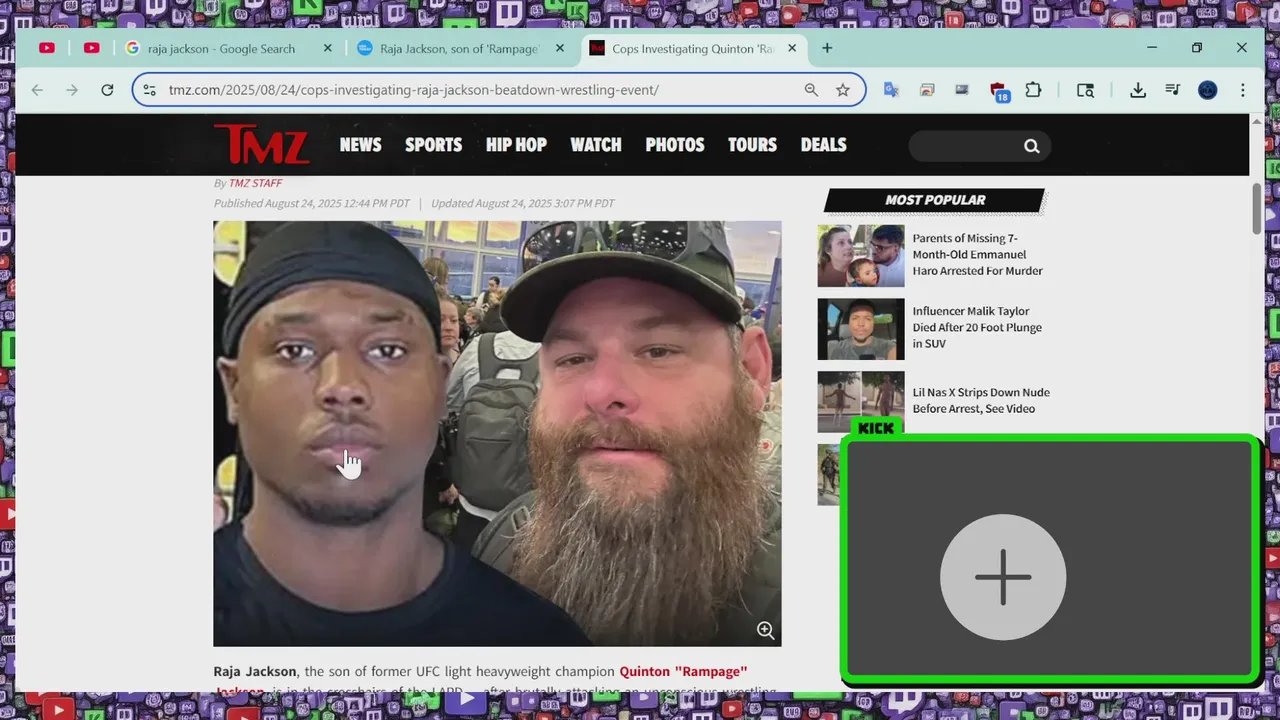Open the media controls icon

(x=1173, y=90)
